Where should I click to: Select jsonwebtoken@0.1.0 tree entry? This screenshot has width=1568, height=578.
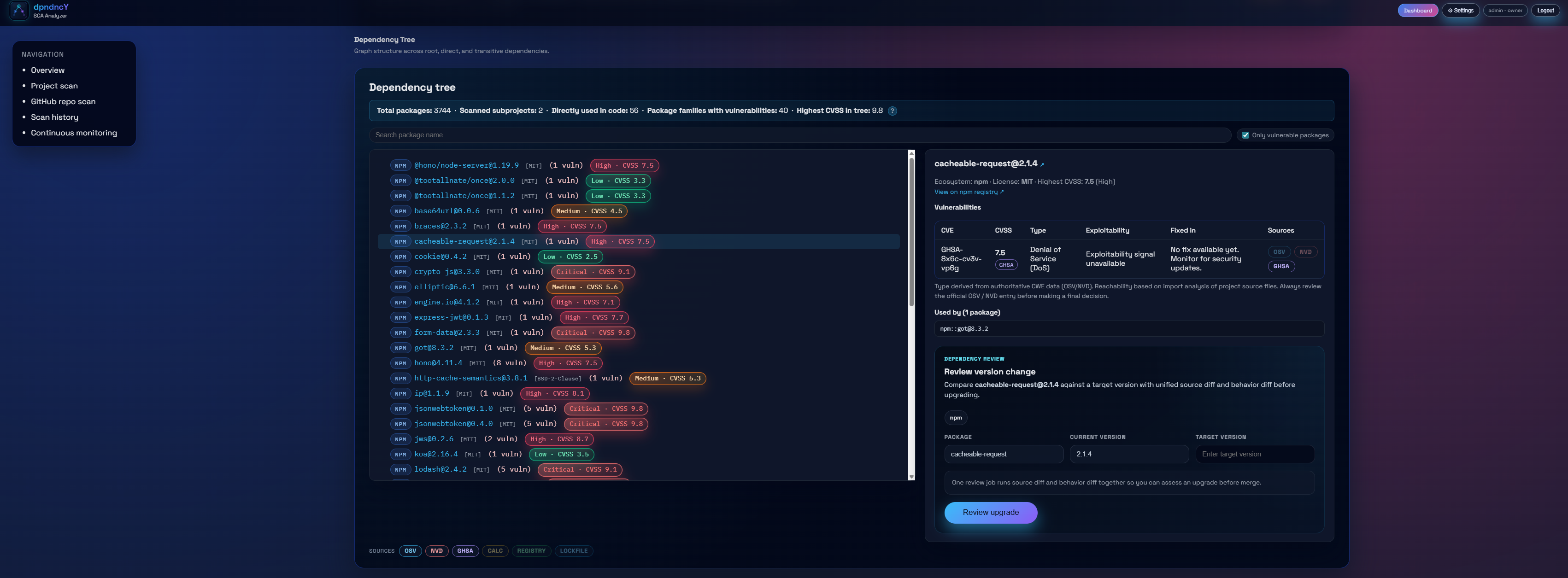click(x=453, y=409)
